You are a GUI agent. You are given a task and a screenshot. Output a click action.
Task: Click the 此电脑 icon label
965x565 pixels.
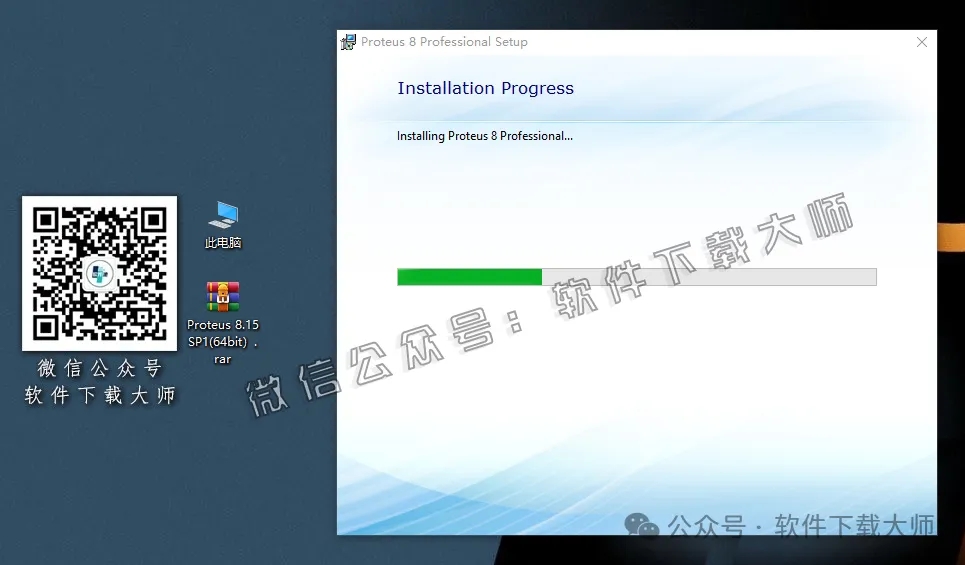pos(223,242)
